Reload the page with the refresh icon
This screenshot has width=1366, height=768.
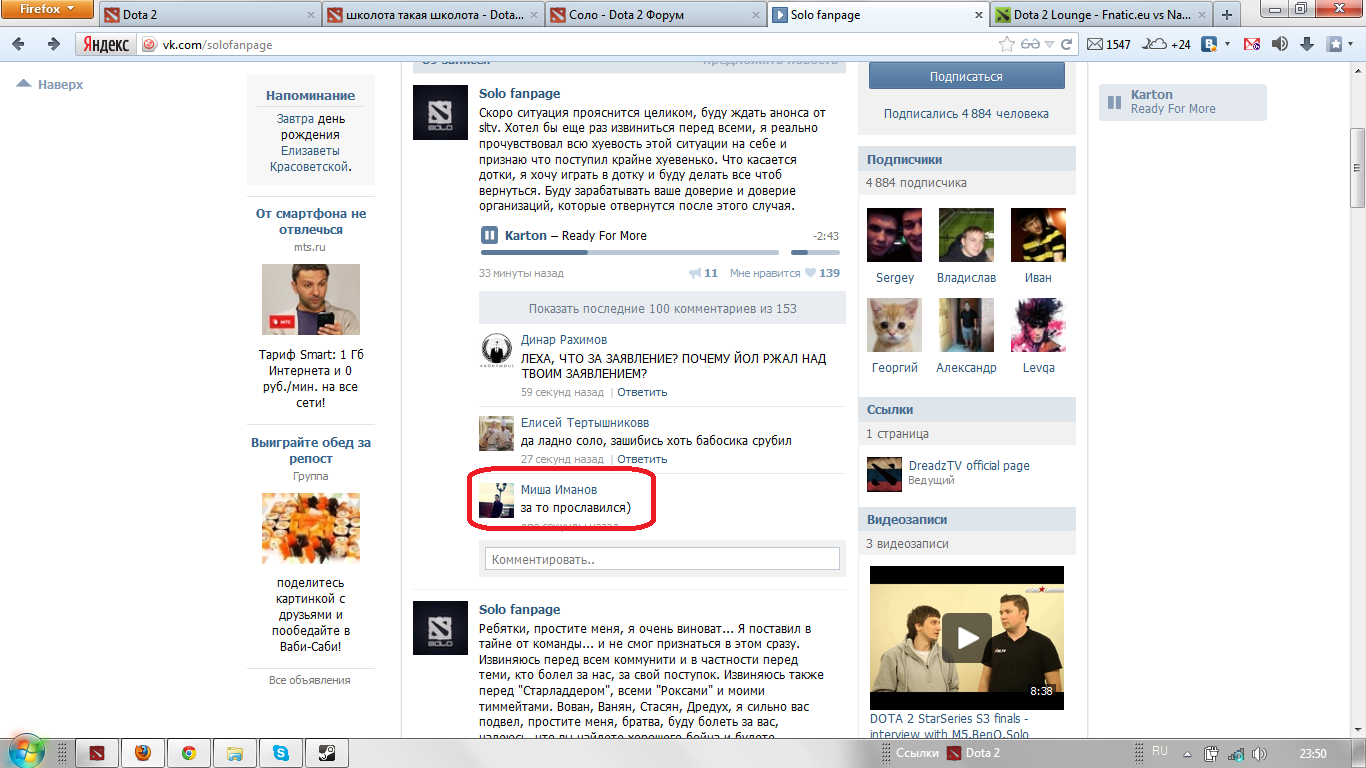1067,44
